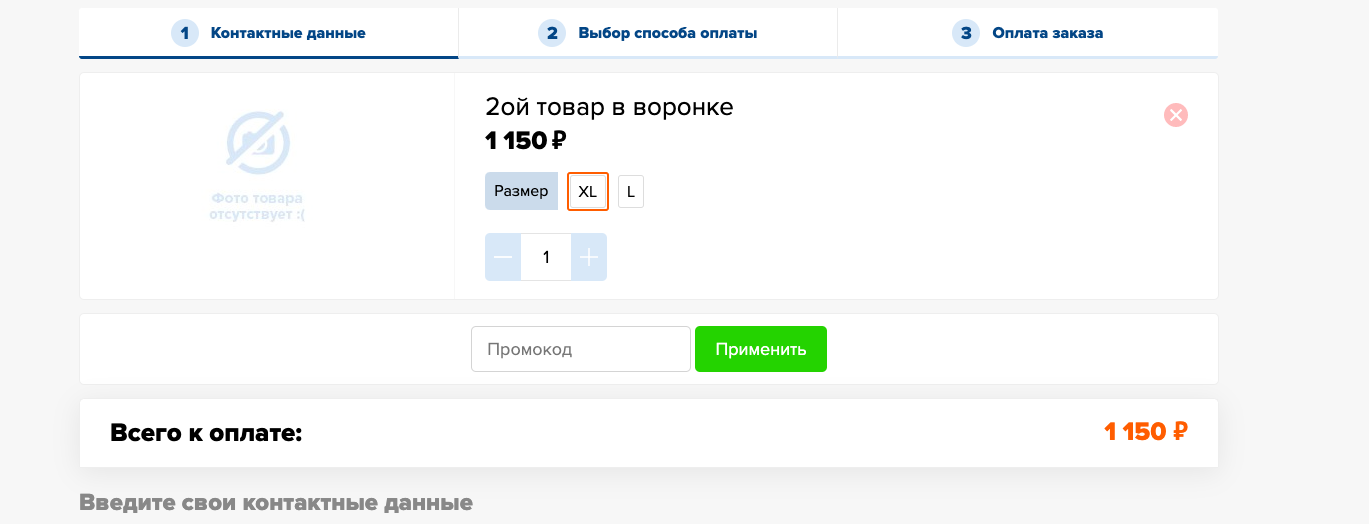This screenshot has height=524, width=1369.
Task: Click the step 2 number circle
Action: pyautogui.click(x=552, y=33)
